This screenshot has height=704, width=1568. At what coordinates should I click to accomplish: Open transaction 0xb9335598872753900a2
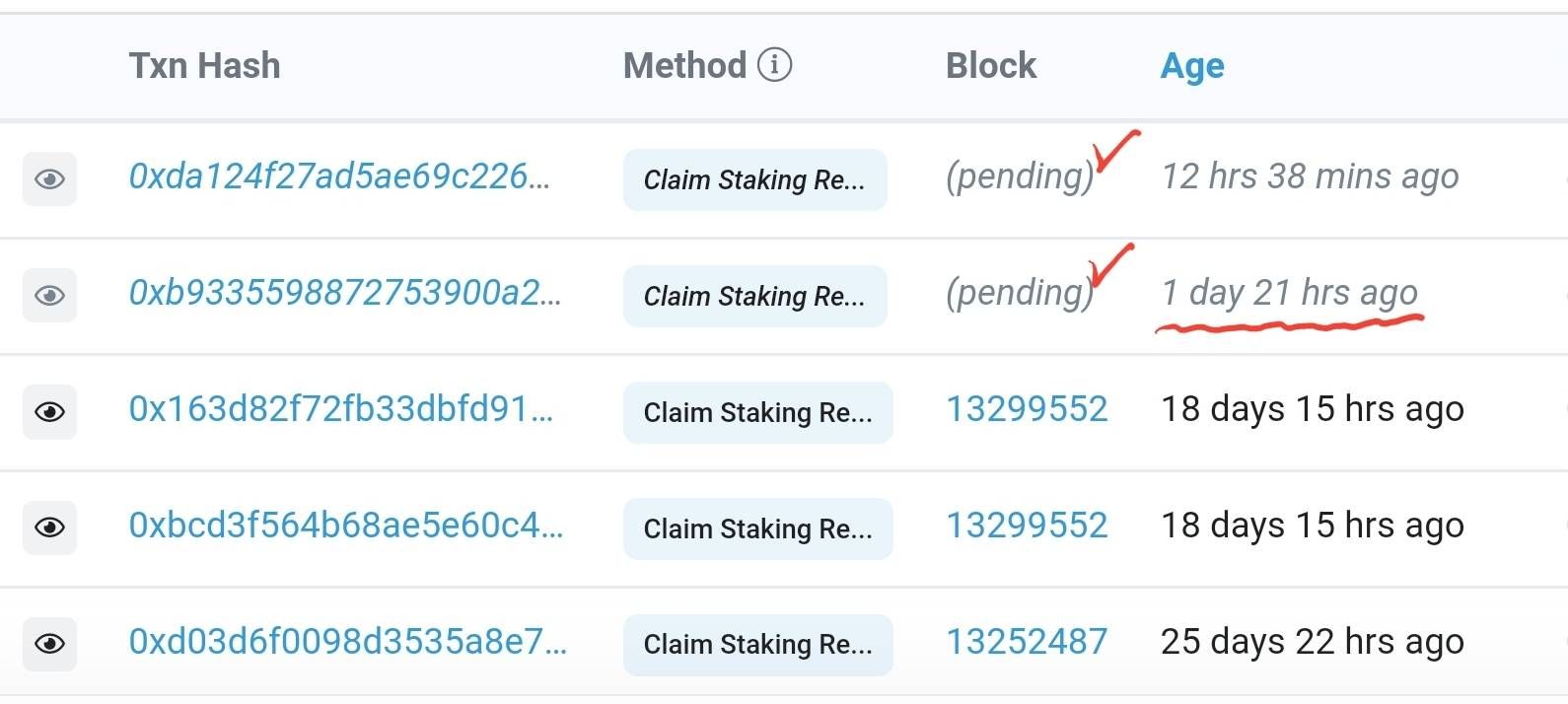point(344,293)
